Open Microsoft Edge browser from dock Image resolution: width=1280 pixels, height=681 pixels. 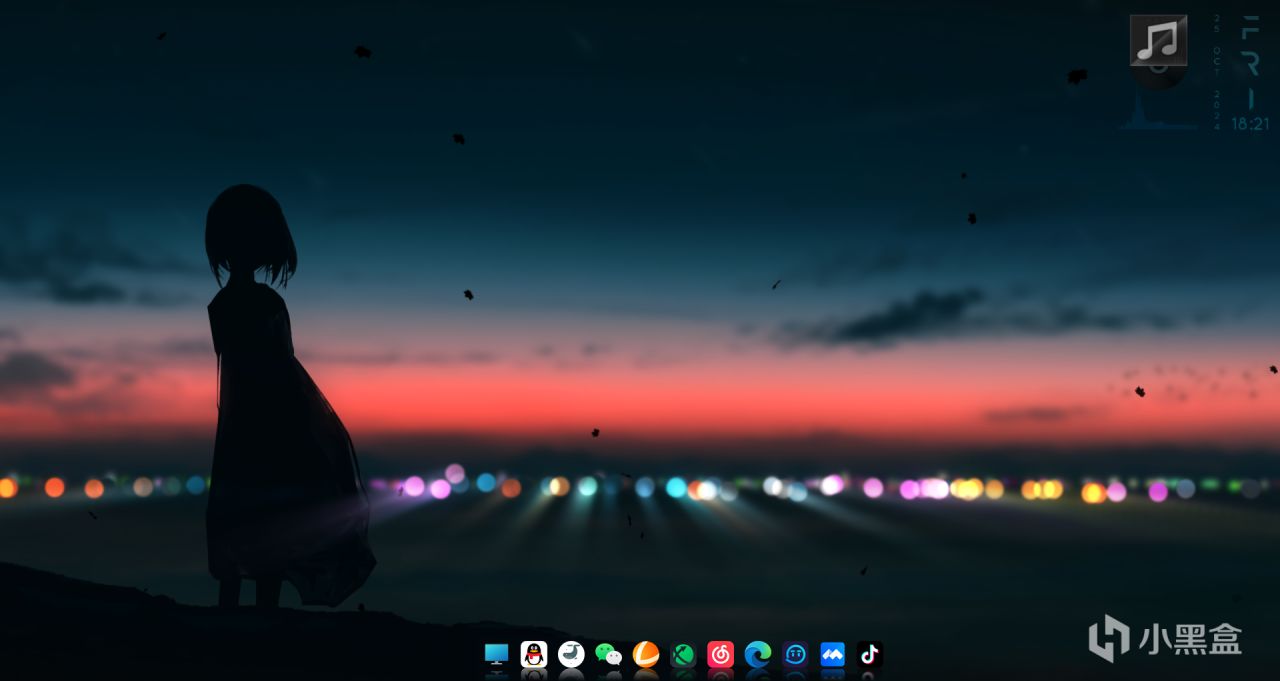(758, 654)
